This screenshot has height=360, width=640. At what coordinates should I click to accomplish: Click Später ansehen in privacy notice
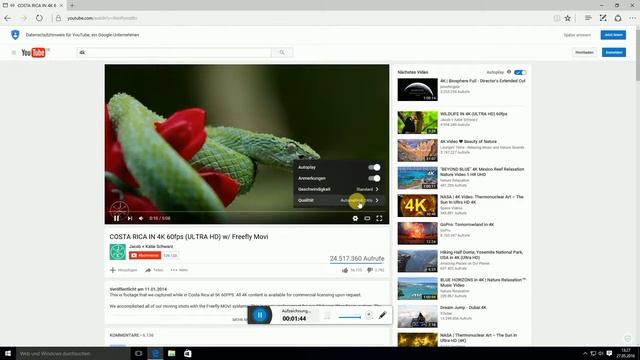coord(577,35)
